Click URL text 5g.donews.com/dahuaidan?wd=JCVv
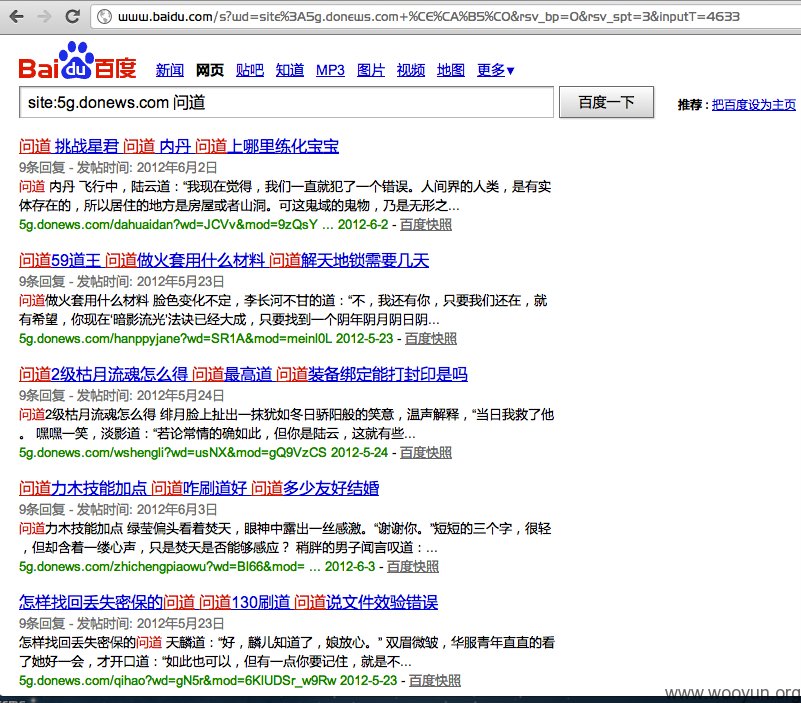 168,224
